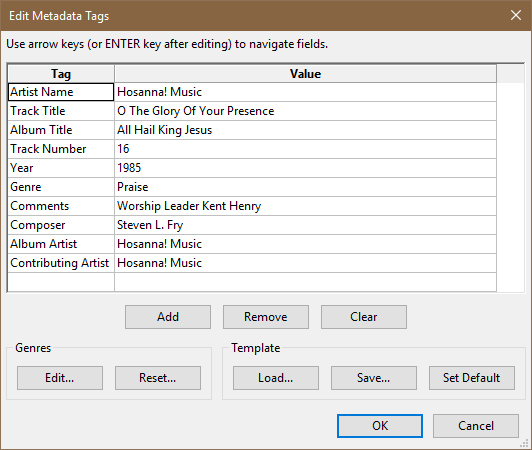Select the Album Artist tag cell
The width and height of the screenshot is (532, 450).
coord(61,244)
